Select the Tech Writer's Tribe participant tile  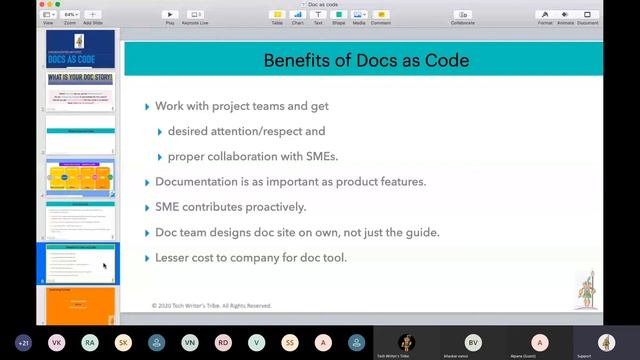(x=406, y=343)
